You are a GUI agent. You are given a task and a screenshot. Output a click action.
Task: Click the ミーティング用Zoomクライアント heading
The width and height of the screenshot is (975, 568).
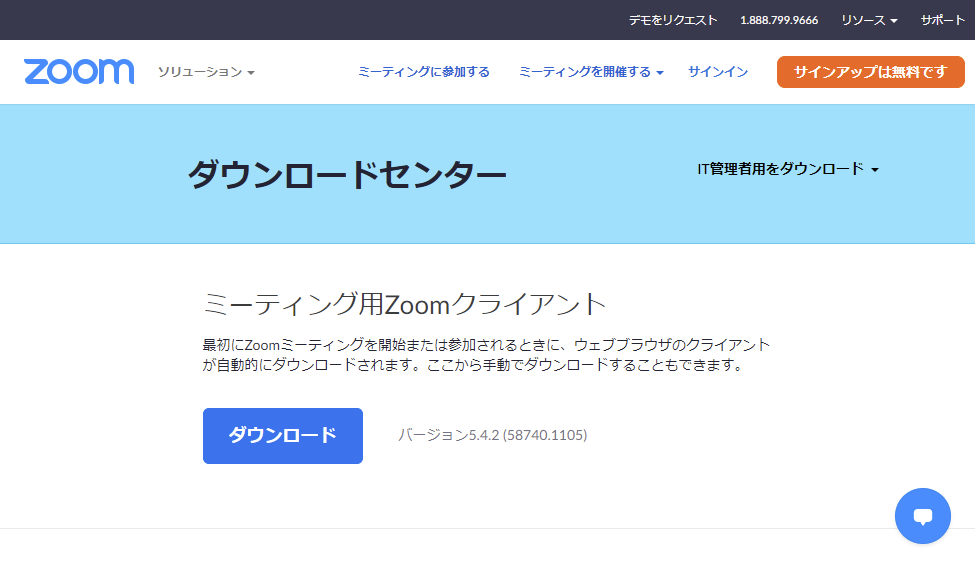click(x=404, y=304)
